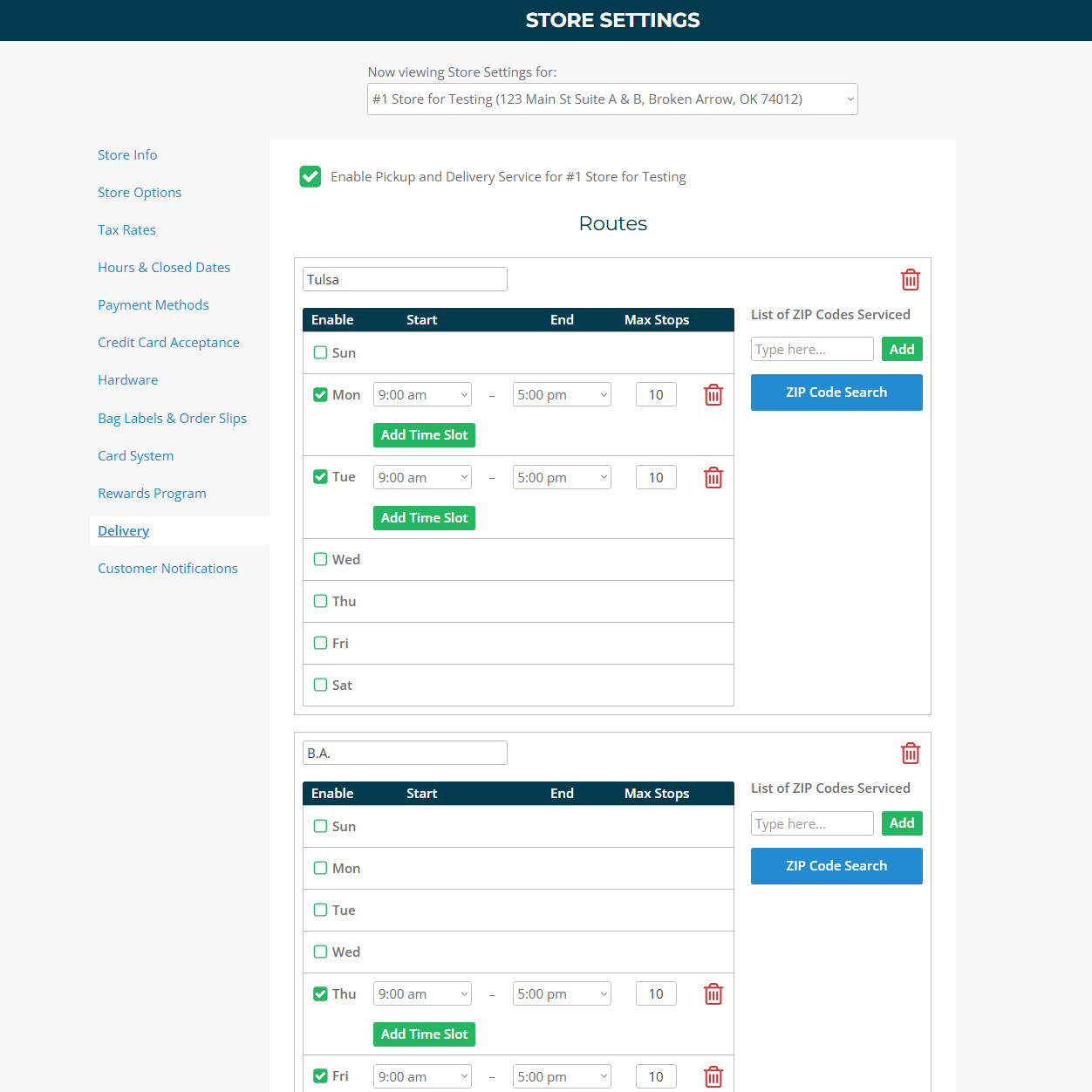Viewport: 1092px width, 1092px height.
Task: Open Hours & Closed Dates section
Action: [164, 267]
